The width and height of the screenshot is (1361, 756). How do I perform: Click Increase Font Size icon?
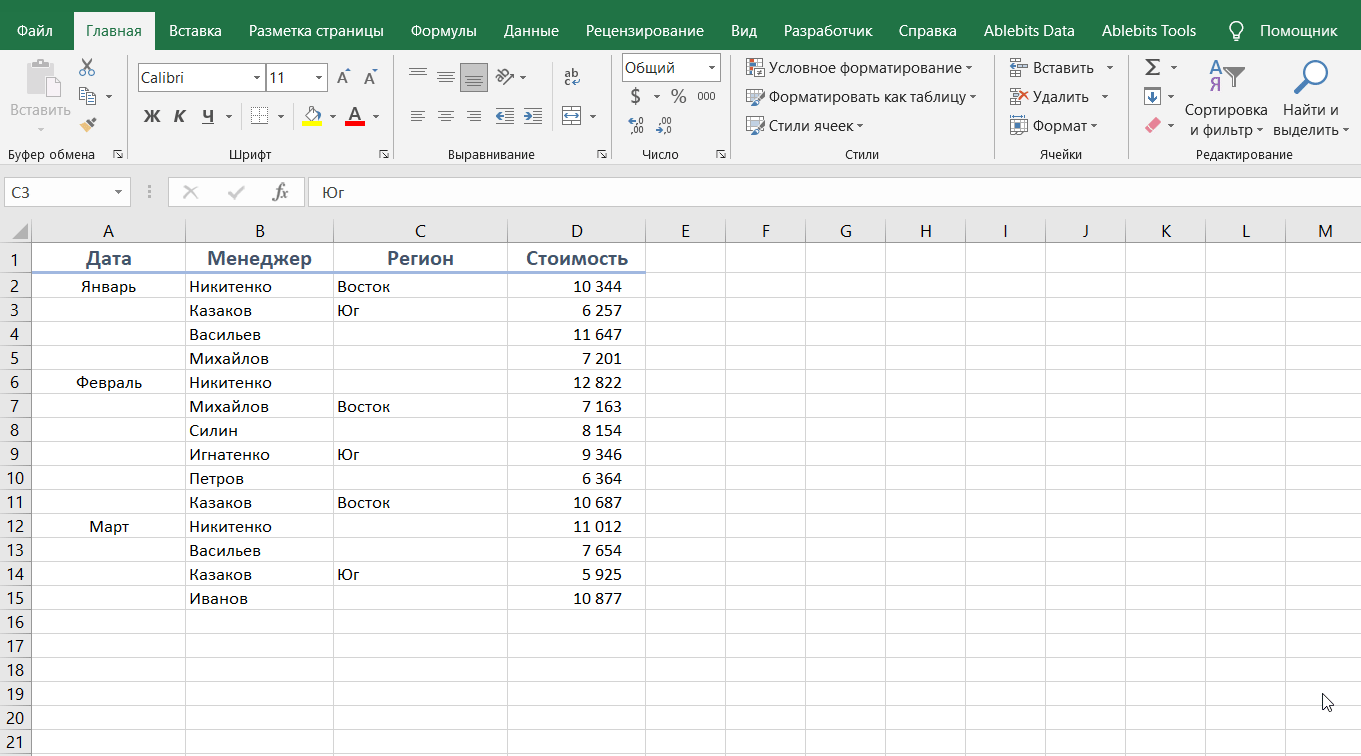344,78
